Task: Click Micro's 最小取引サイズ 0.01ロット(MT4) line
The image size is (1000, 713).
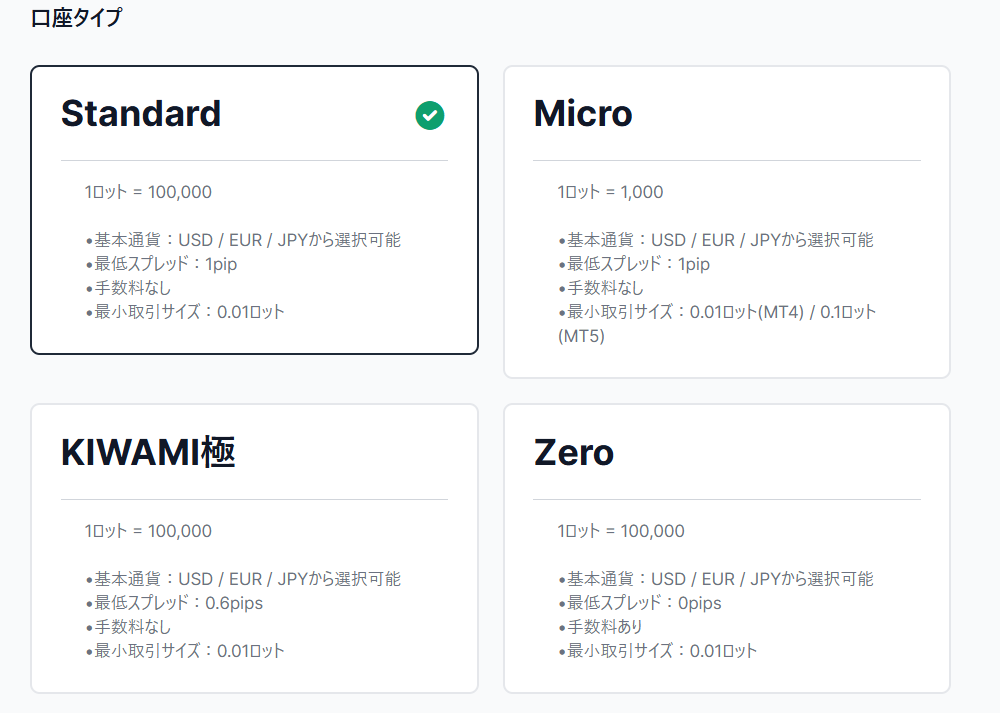Action: tap(717, 324)
